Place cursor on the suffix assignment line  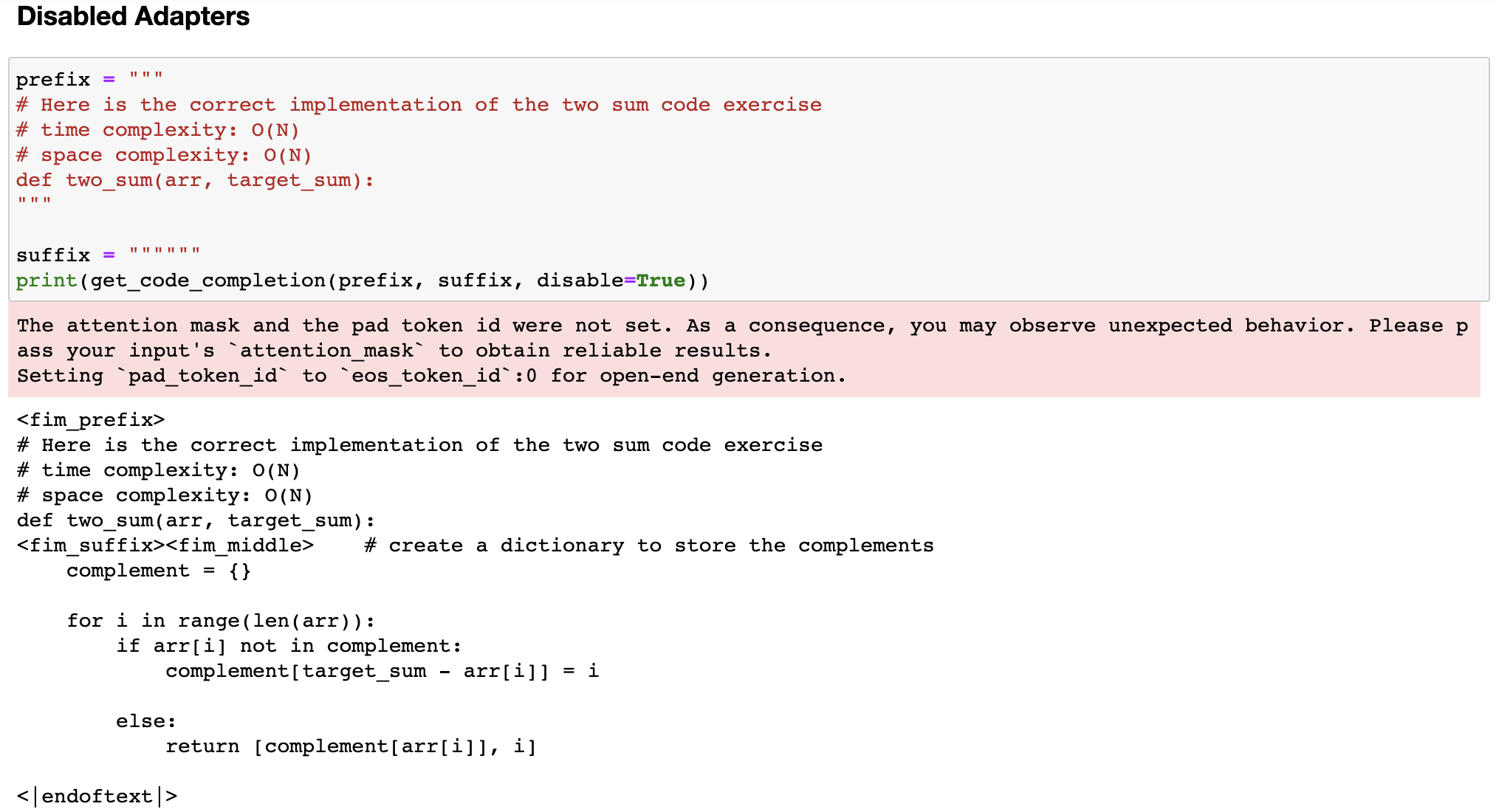coord(108,255)
